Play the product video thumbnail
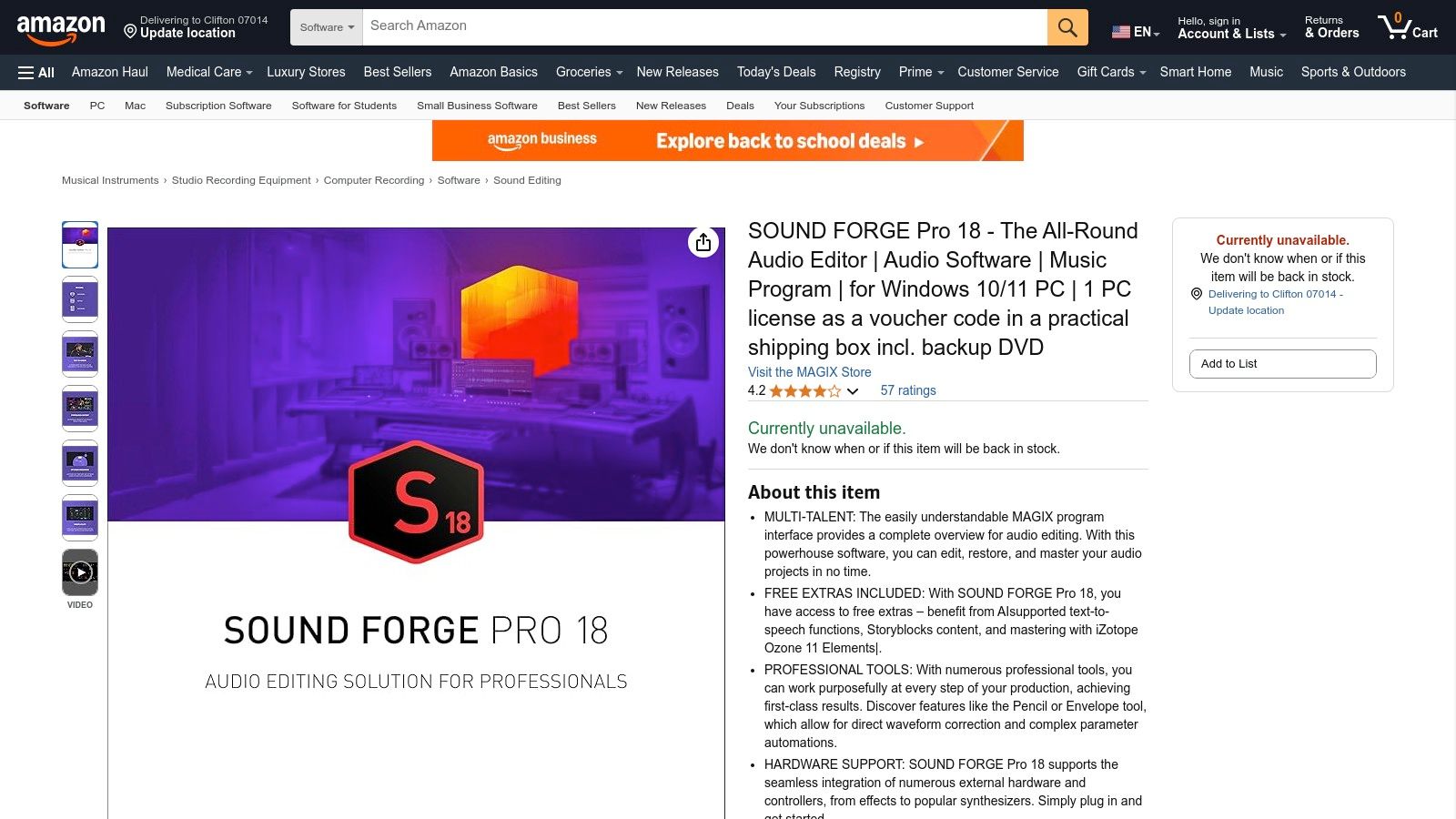Image resolution: width=1456 pixels, height=819 pixels. point(80,572)
